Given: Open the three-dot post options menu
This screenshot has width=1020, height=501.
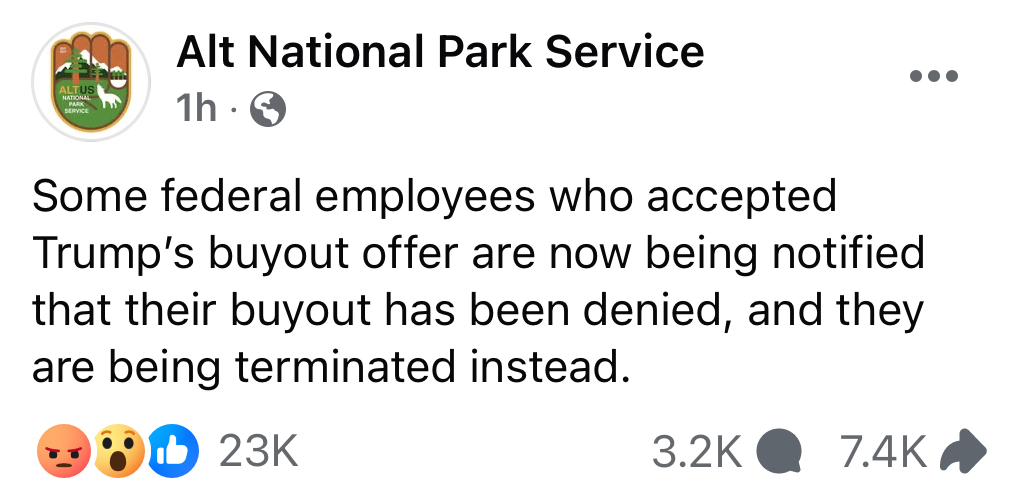Looking at the screenshot, I should (933, 76).
